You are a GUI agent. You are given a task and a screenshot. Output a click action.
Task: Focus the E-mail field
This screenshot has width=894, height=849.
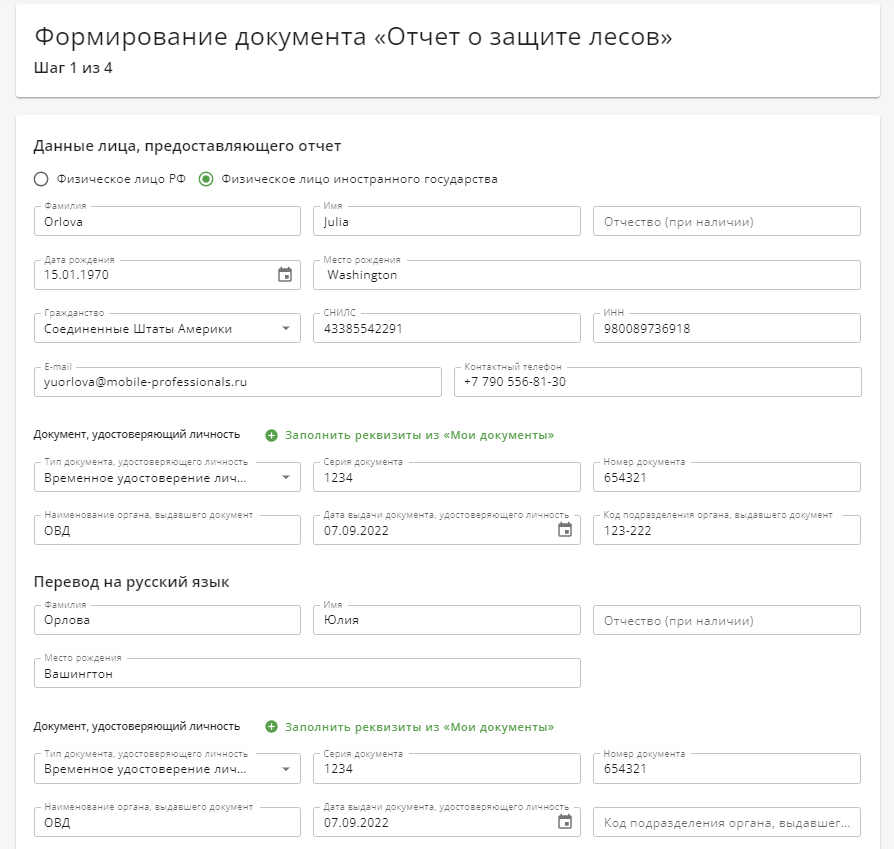[238, 382]
